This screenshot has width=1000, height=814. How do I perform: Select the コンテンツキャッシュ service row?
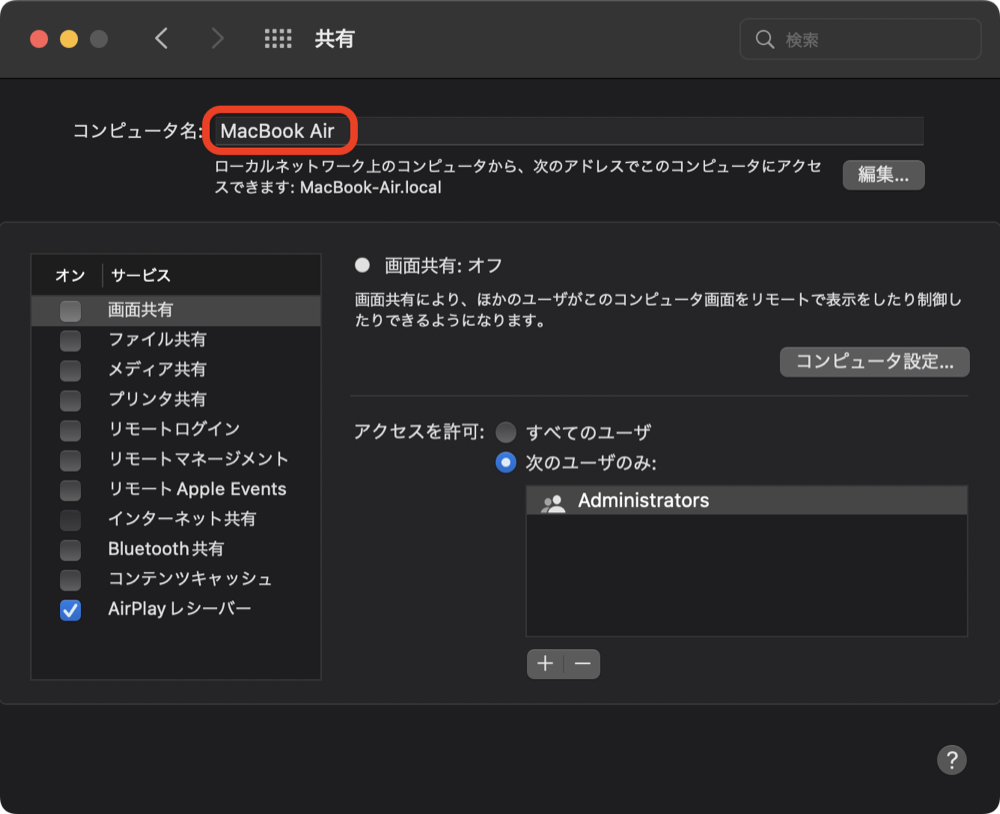(x=176, y=579)
